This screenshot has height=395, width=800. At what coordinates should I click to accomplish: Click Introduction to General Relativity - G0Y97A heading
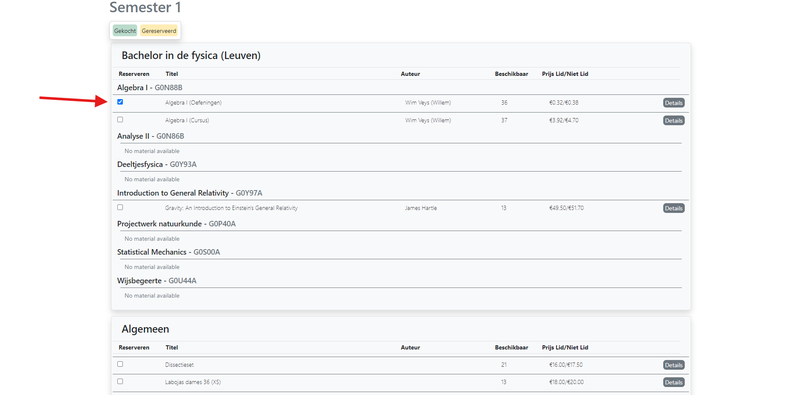(190, 193)
